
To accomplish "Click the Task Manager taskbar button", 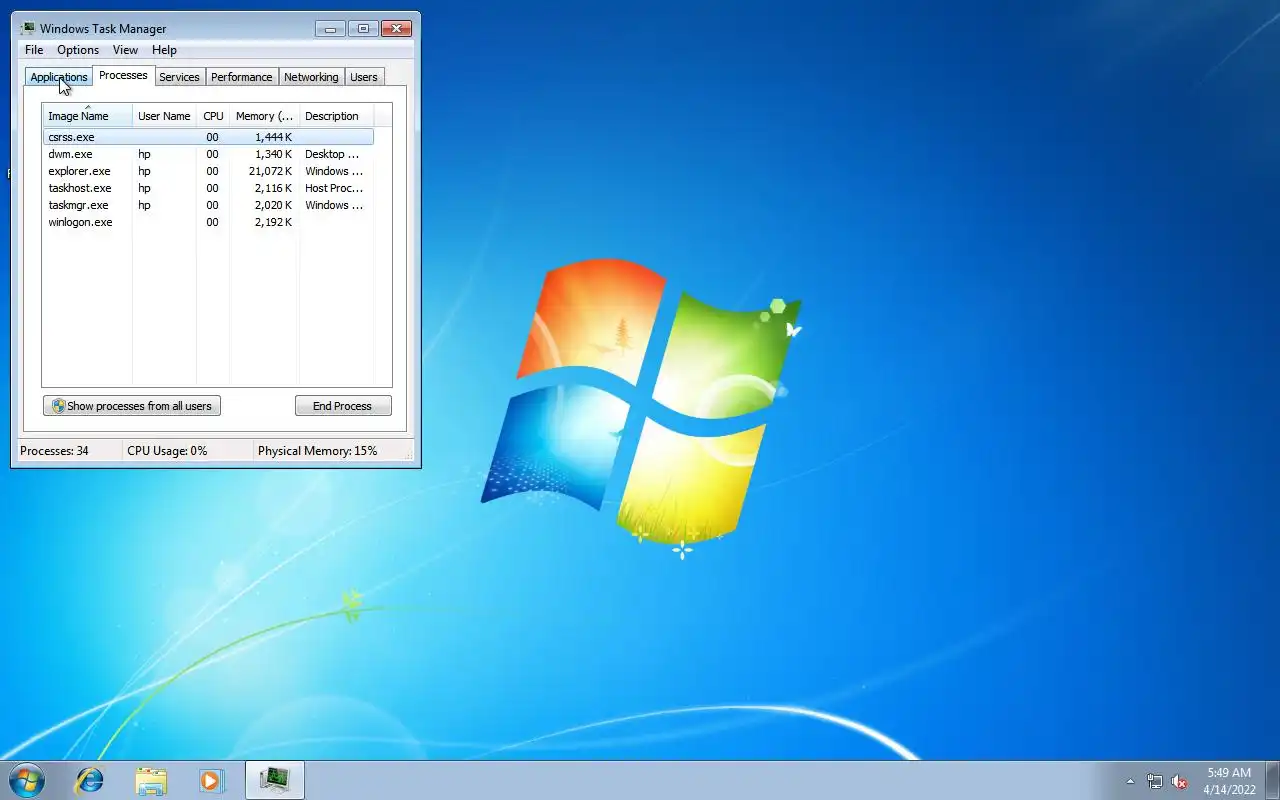I will (x=275, y=780).
